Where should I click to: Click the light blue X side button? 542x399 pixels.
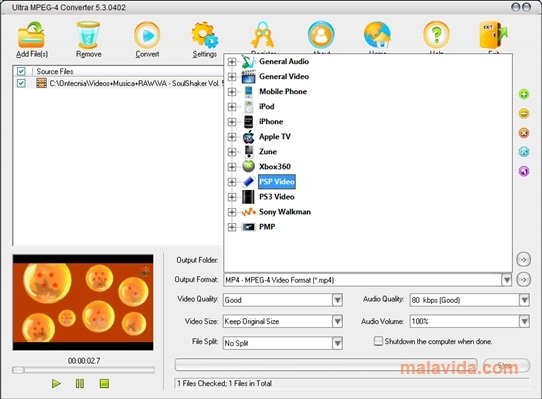click(524, 151)
